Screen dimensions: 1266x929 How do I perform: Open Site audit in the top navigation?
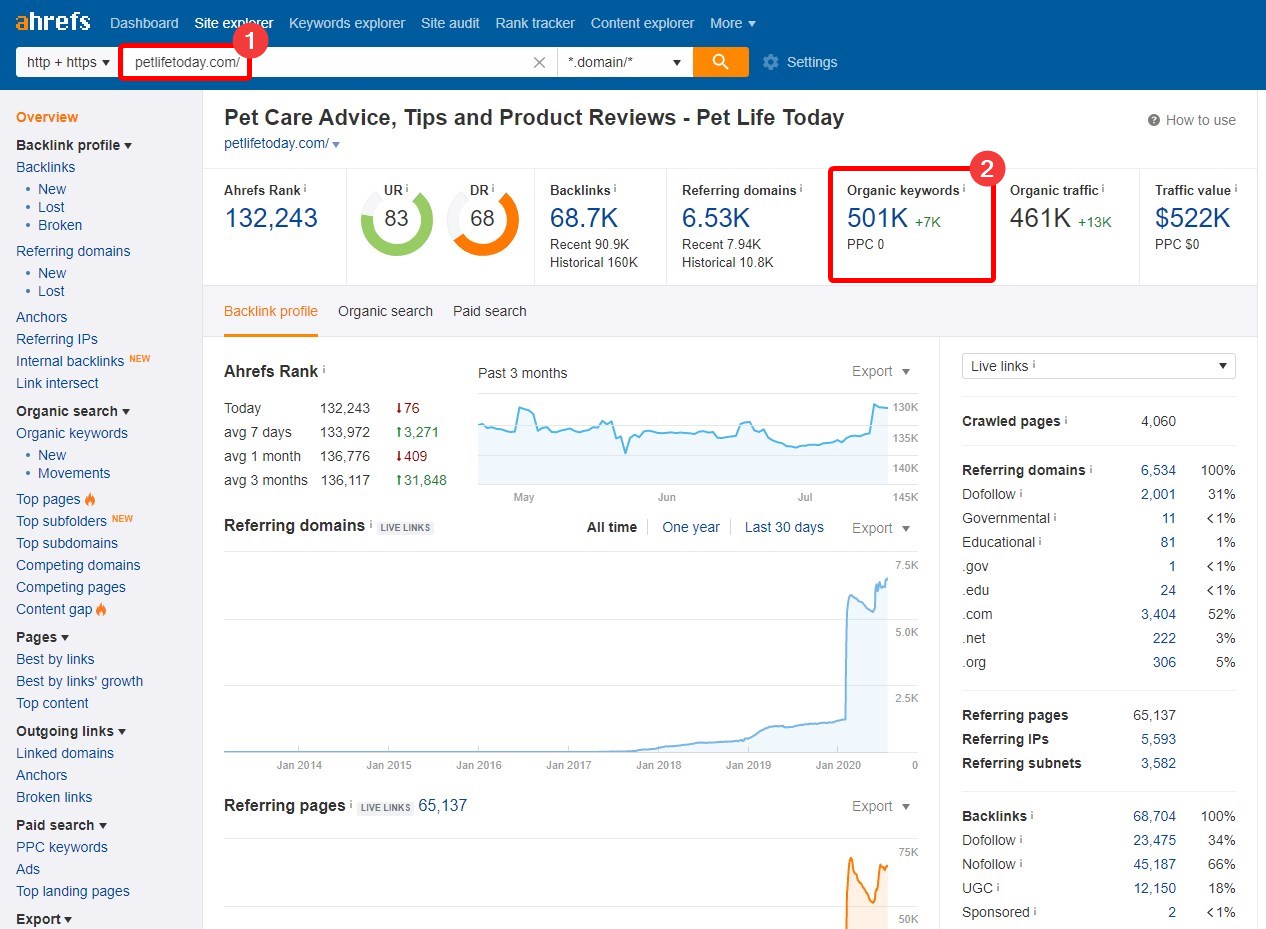[x=450, y=23]
